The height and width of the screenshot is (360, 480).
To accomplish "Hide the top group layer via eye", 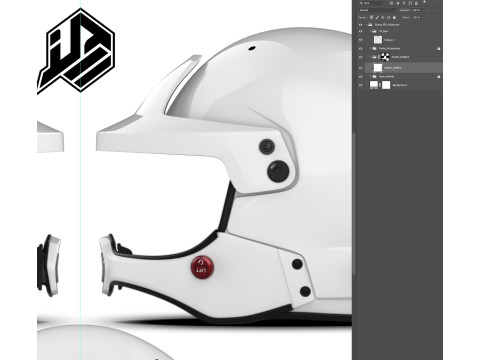I will (x=360, y=25).
